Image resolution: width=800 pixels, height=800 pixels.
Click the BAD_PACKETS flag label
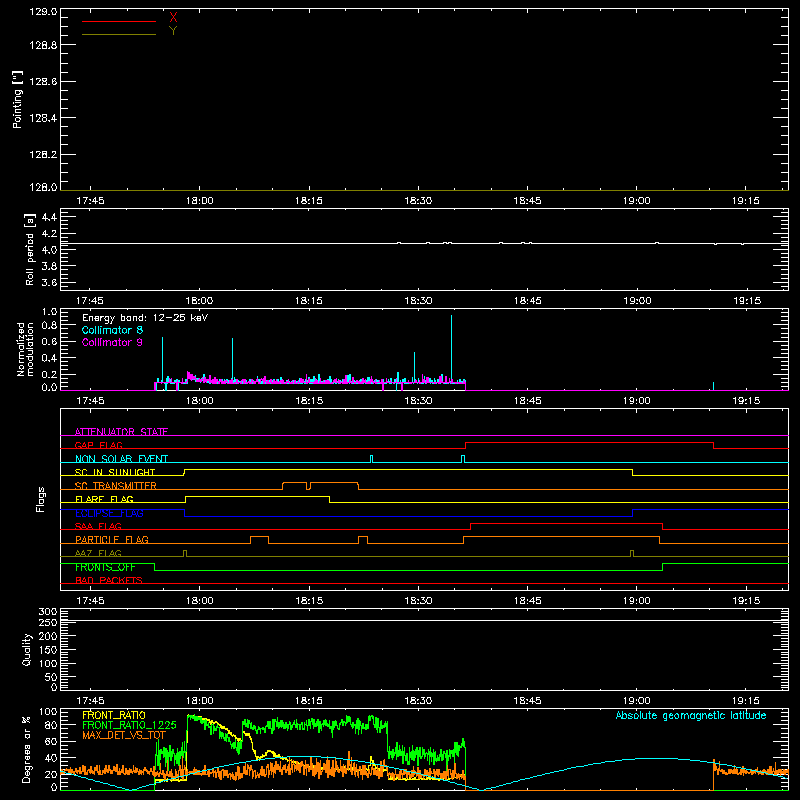109,580
